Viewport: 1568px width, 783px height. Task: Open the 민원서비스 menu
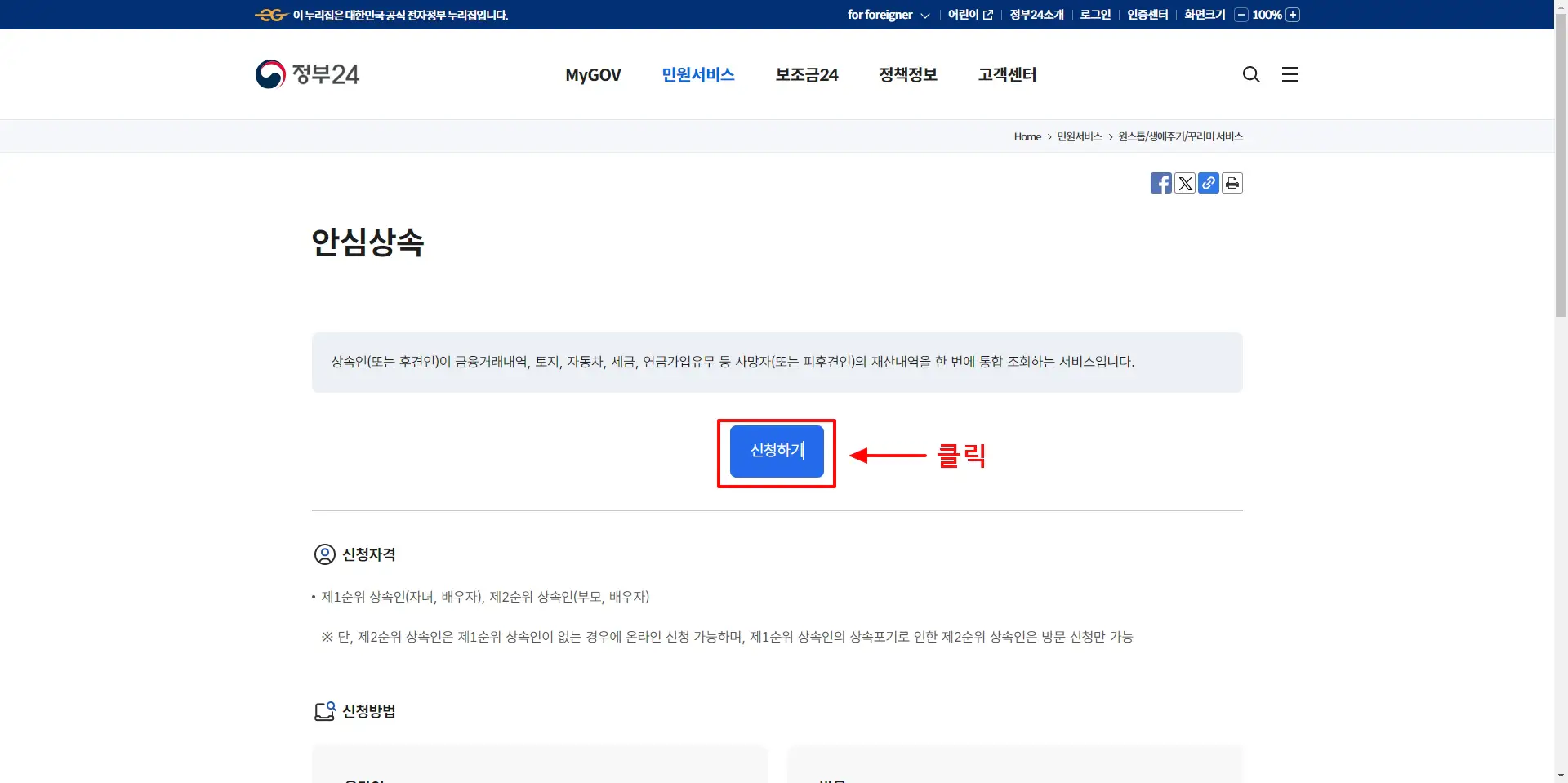point(698,75)
